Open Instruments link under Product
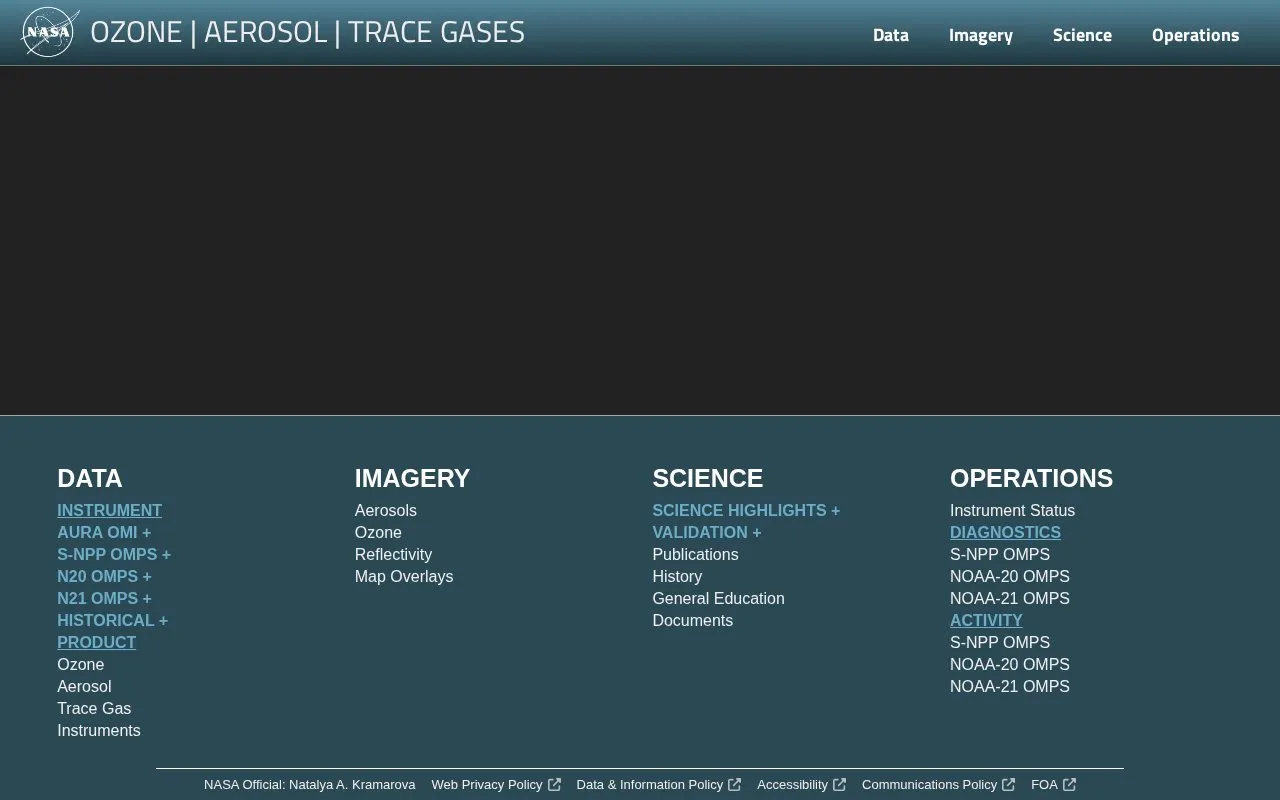Image resolution: width=1280 pixels, height=800 pixels. (98, 731)
